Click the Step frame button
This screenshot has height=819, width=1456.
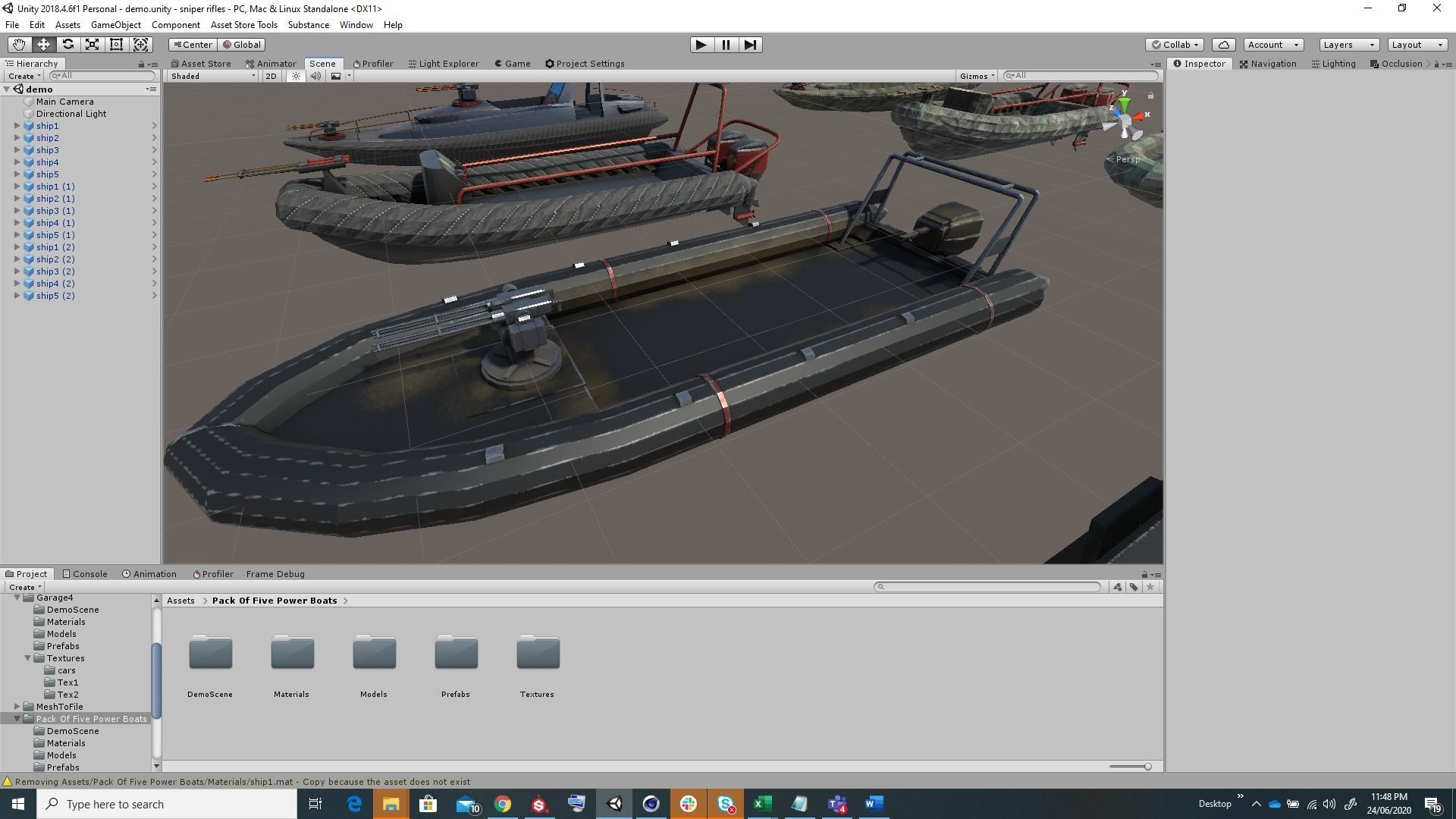750,45
